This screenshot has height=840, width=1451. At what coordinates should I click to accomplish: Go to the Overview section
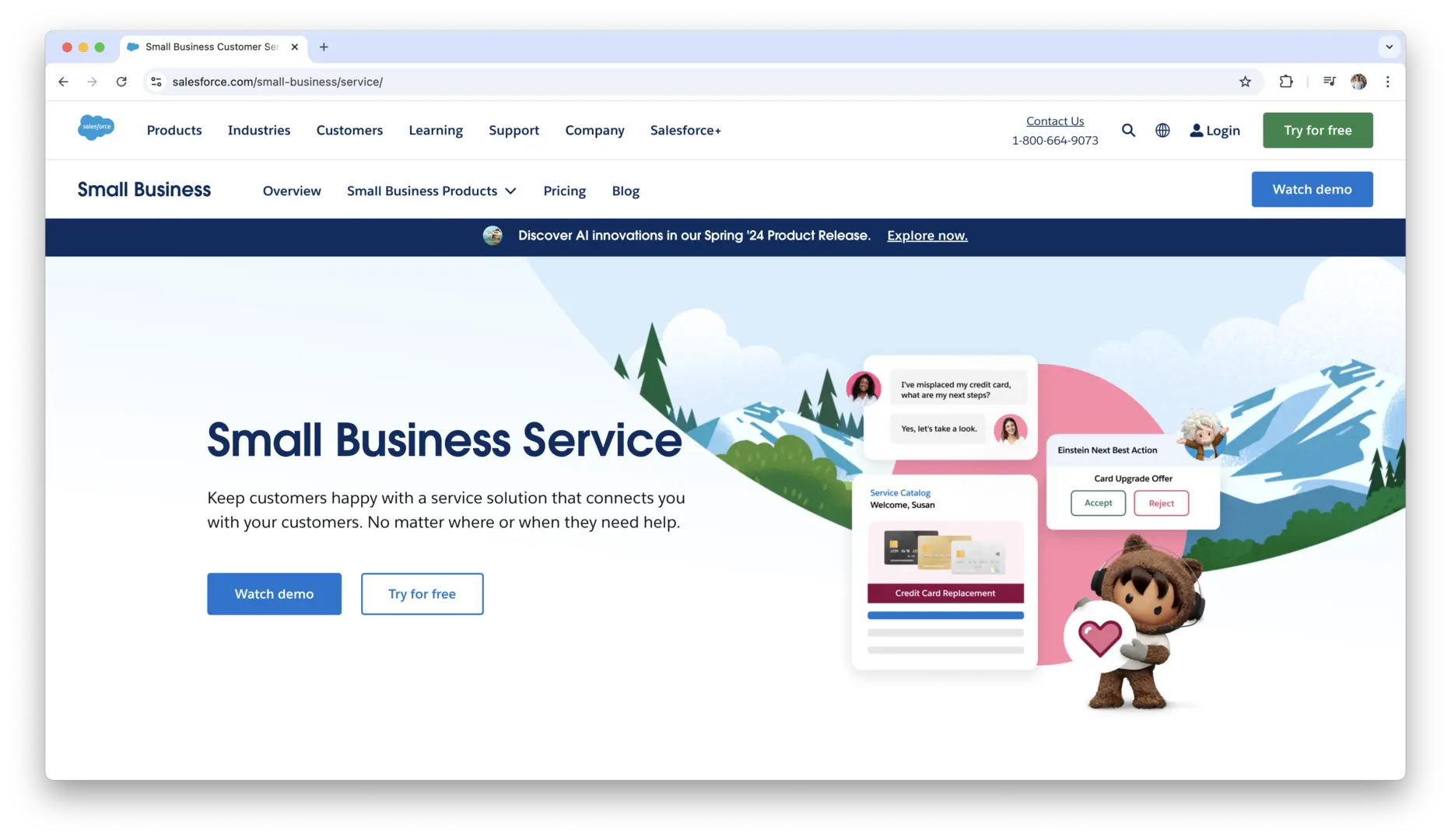coord(292,191)
